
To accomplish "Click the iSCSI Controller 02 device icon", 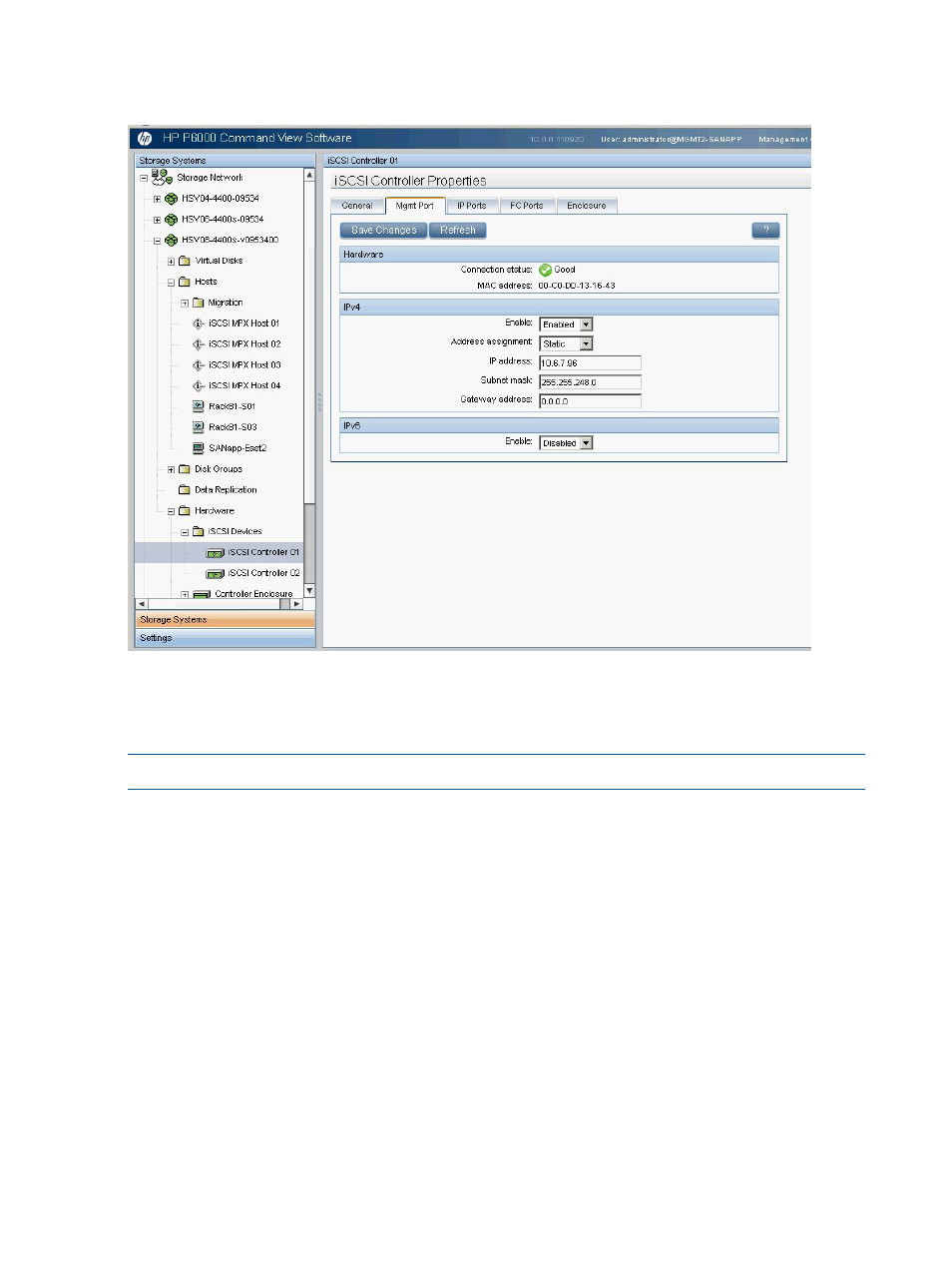I will (x=215, y=574).
